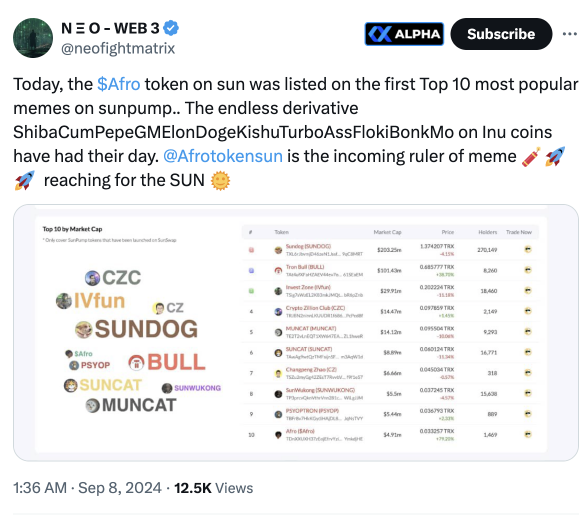Click the Tron Bull trade now icon

(x=528, y=269)
